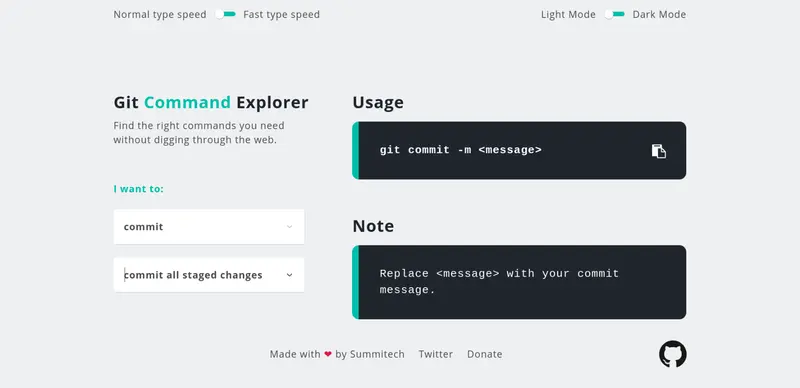
Task: Click the 'I want to:' label
Action: coord(138,189)
